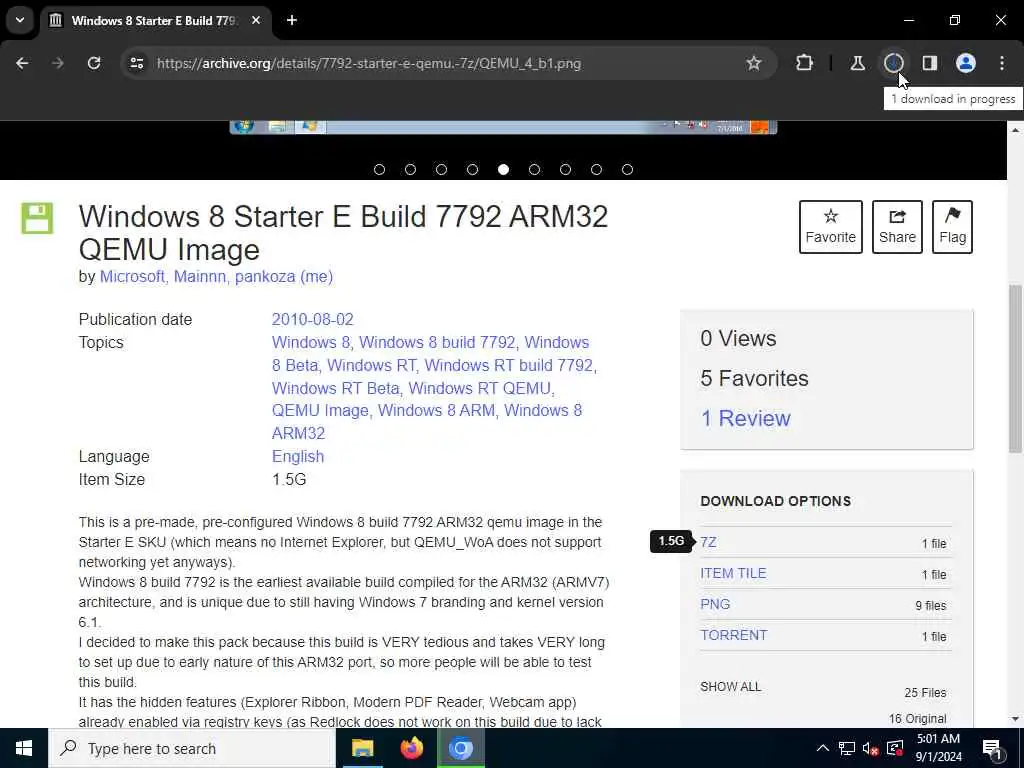Reload the archive.org page
Screen dimensions: 1024x768
[94, 63]
